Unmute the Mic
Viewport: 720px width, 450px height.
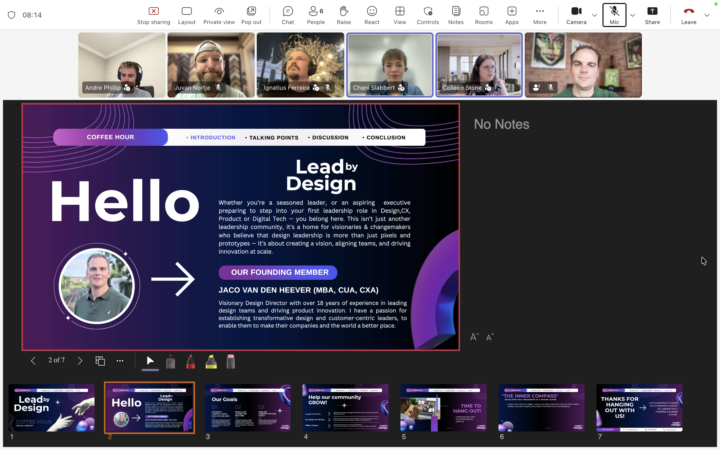pyautogui.click(x=614, y=15)
